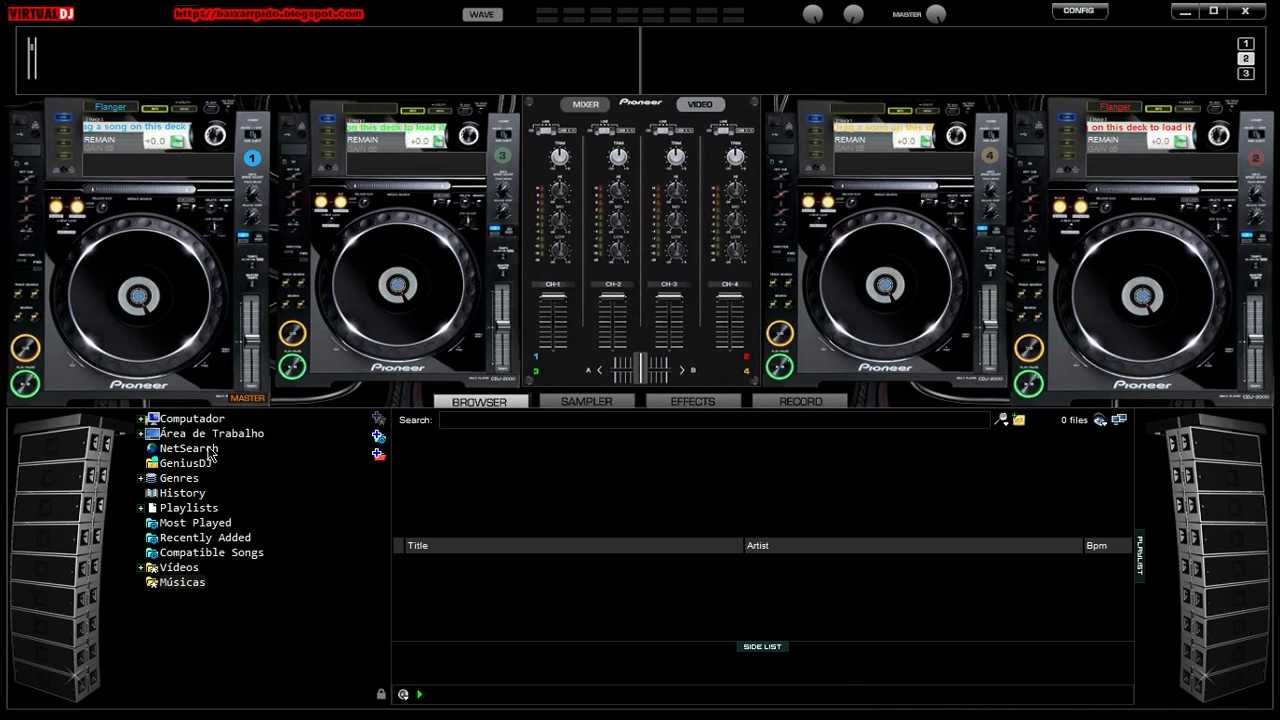Switch to waveform layout 3
This screenshot has height=720, width=1280.
click(x=1245, y=74)
